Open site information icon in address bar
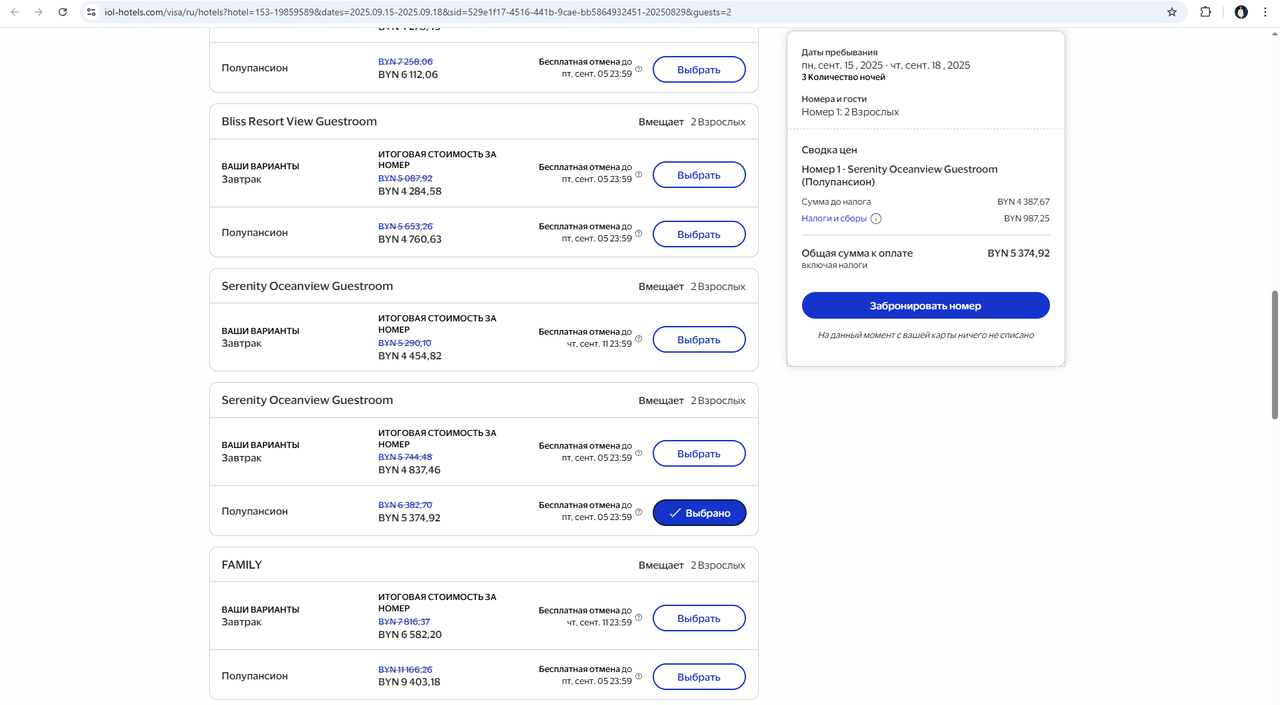Viewport: 1280px width, 705px height. coord(91,12)
